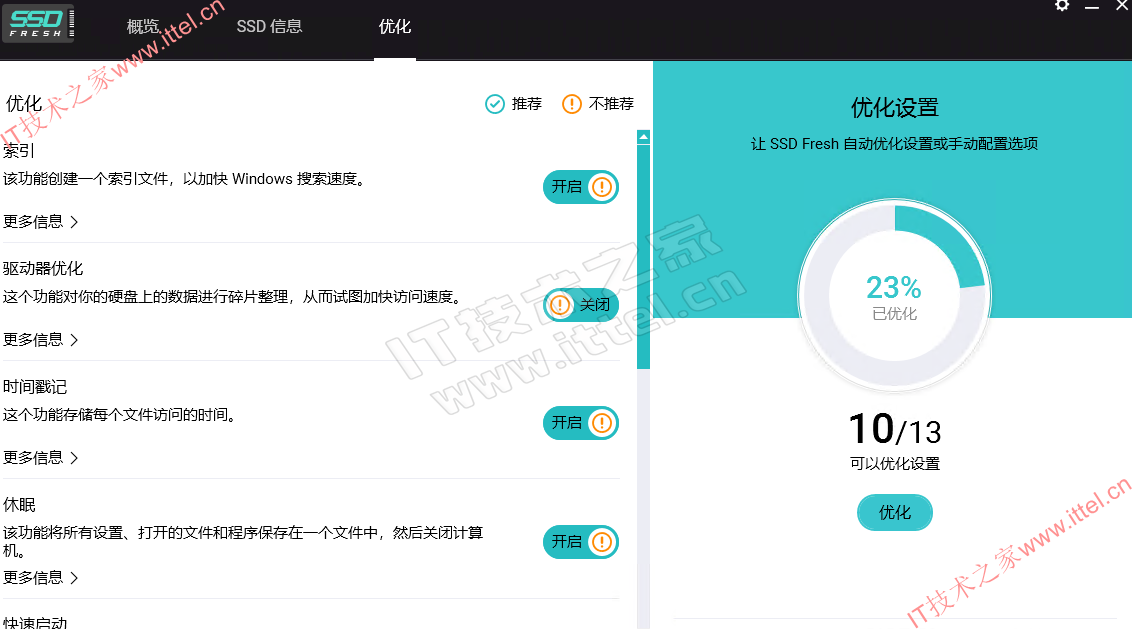Click the 可以优化设置 label

click(x=894, y=464)
